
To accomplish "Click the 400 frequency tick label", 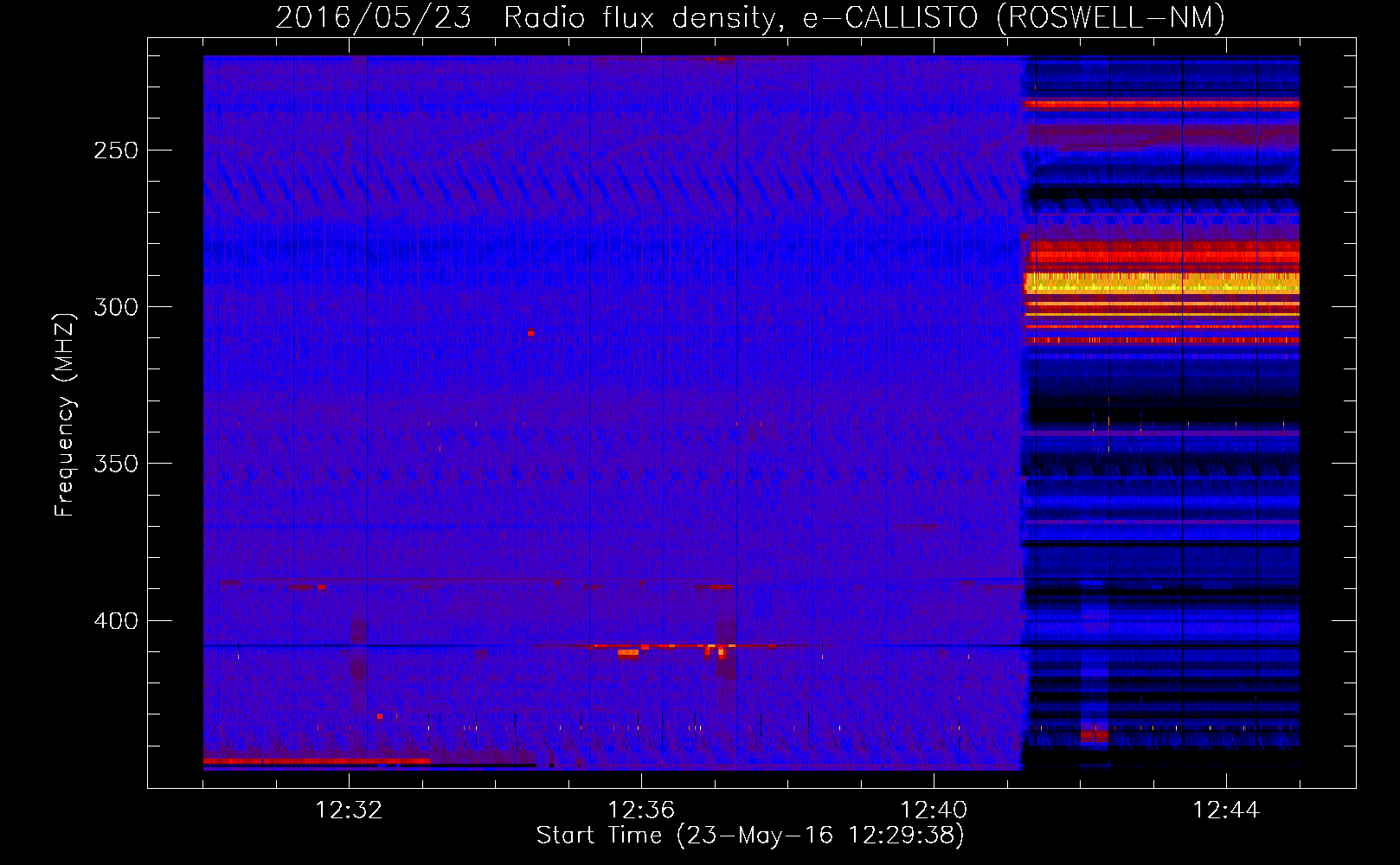I will tap(116, 621).
